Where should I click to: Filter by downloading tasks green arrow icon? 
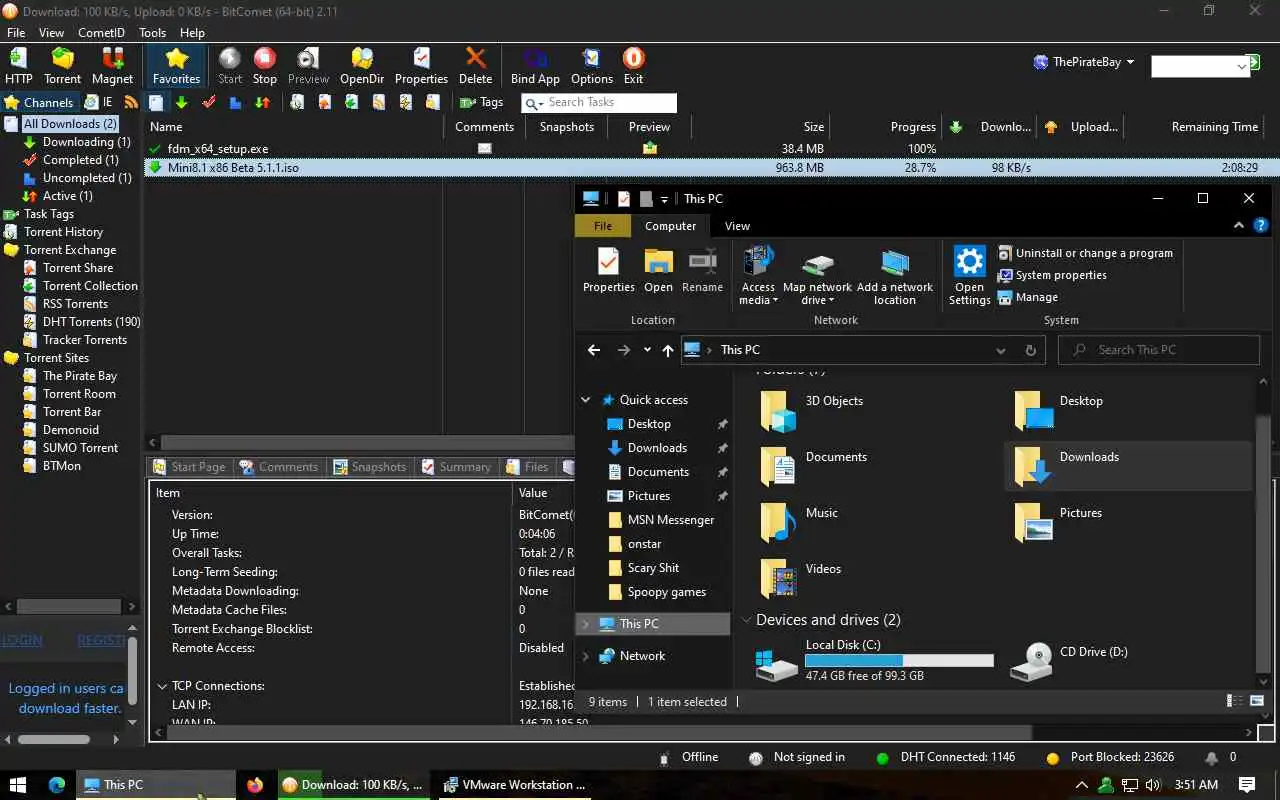pos(181,102)
